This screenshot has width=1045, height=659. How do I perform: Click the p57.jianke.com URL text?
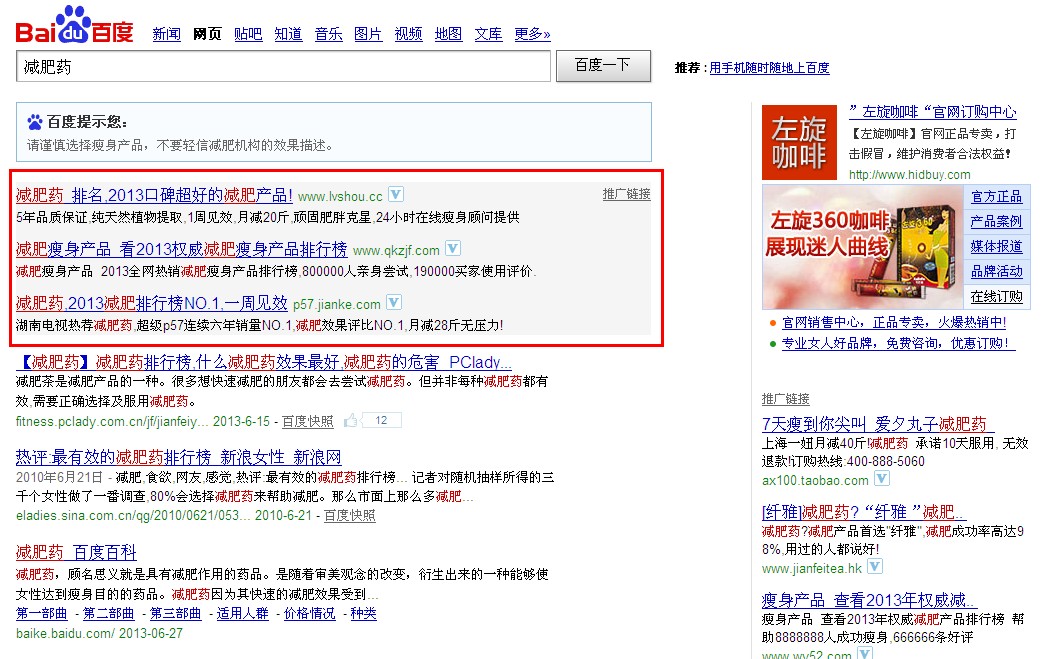[x=337, y=305]
